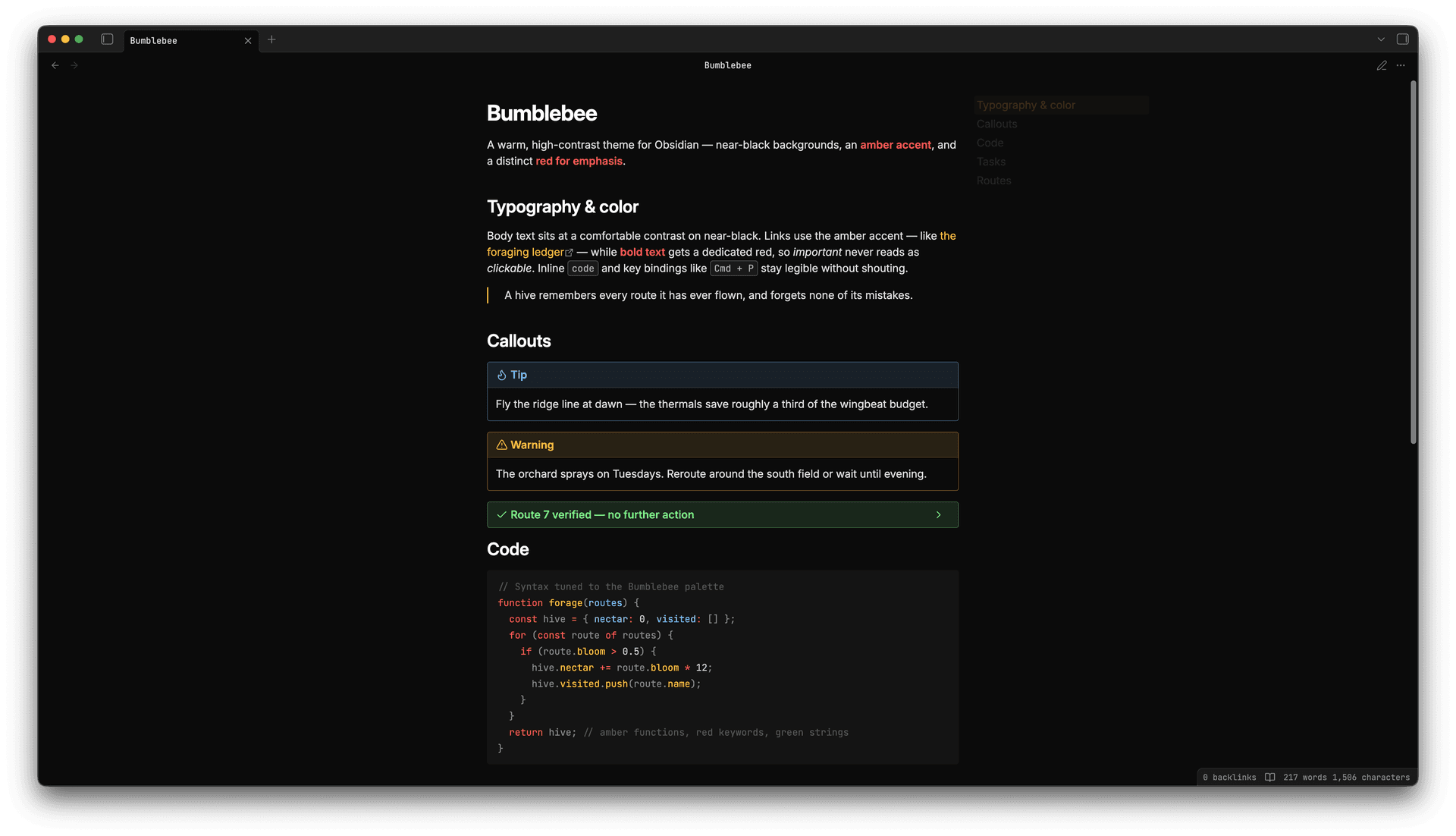
Task: Click the flame icon in Tip callout
Action: pyautogui.click(x=501, y=375)
